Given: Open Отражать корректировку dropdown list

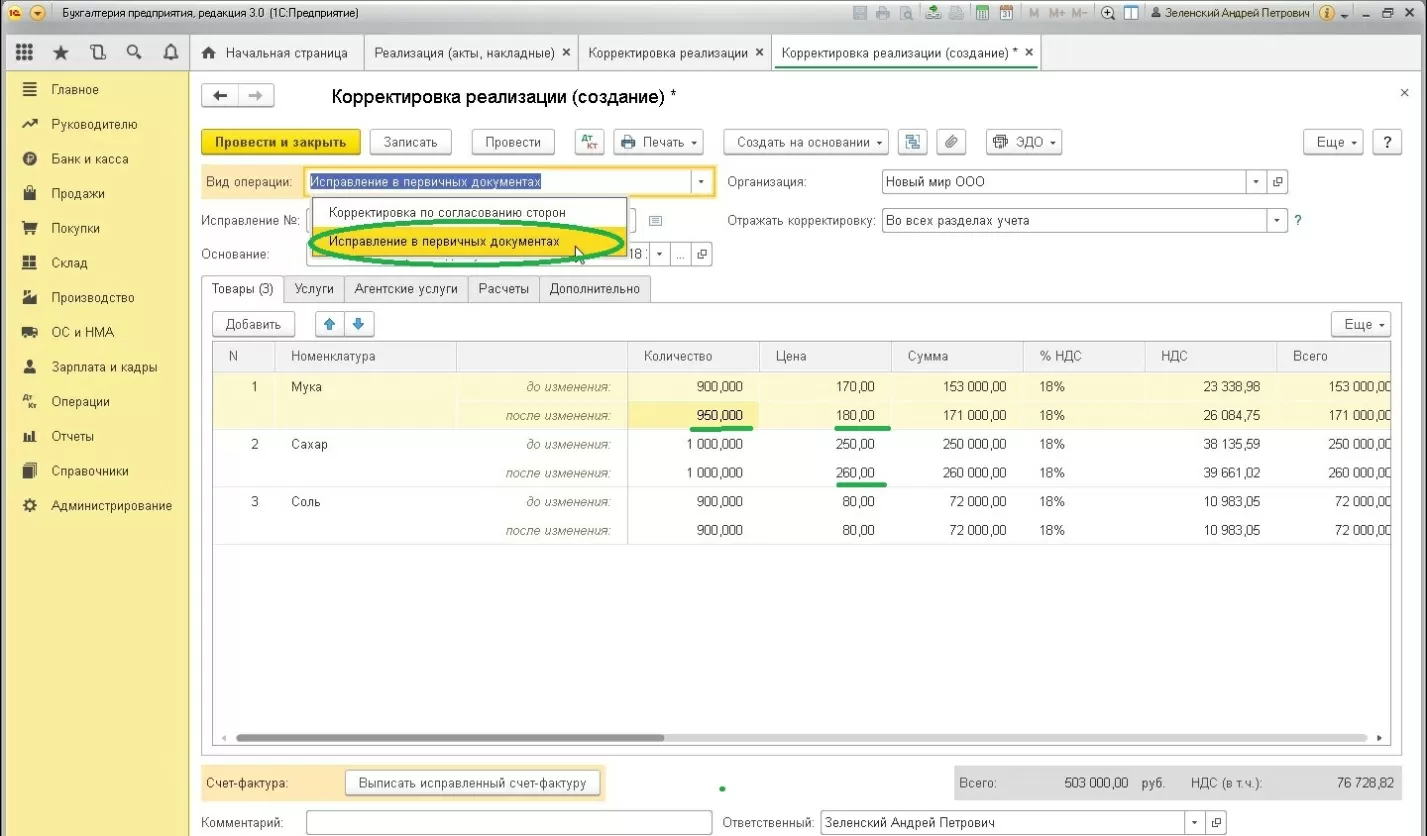Looking at the screenshot, I should 1277,221.
